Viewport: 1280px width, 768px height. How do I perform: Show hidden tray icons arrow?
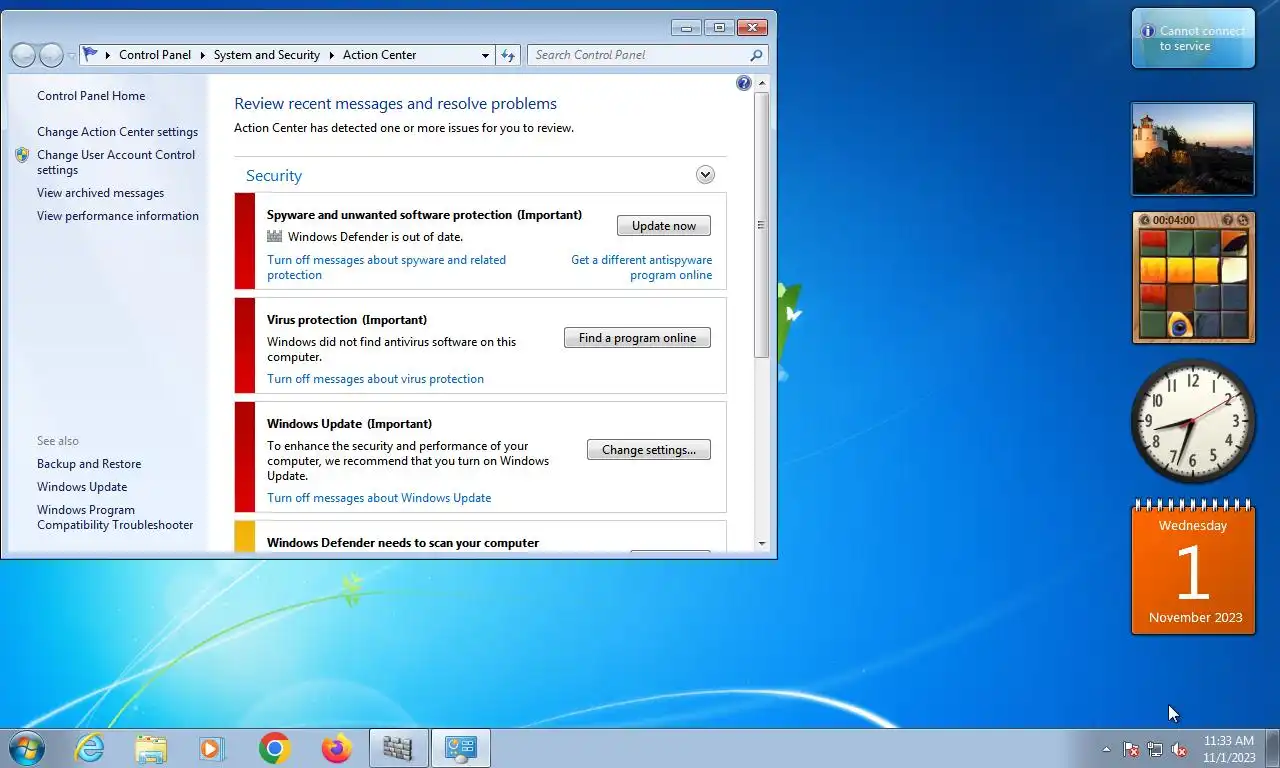(x=1106, y=749)
